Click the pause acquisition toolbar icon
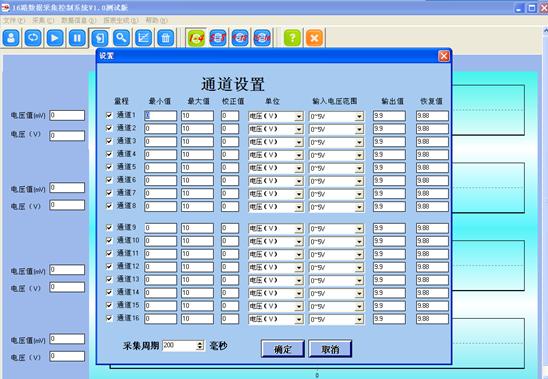The height and width of the screenshot is (379, 548). tap(77, 38)
